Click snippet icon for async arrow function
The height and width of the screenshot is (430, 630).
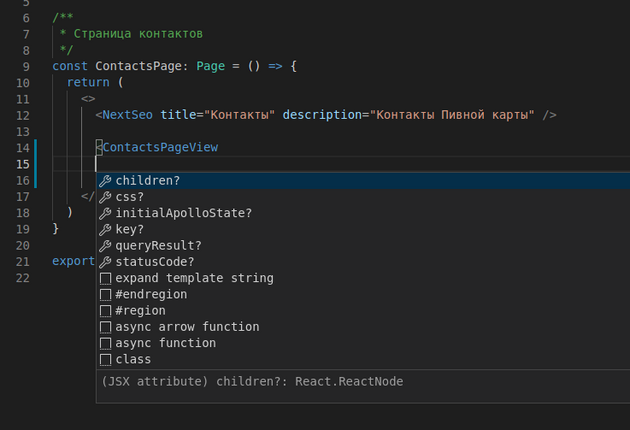click(105, 327)
